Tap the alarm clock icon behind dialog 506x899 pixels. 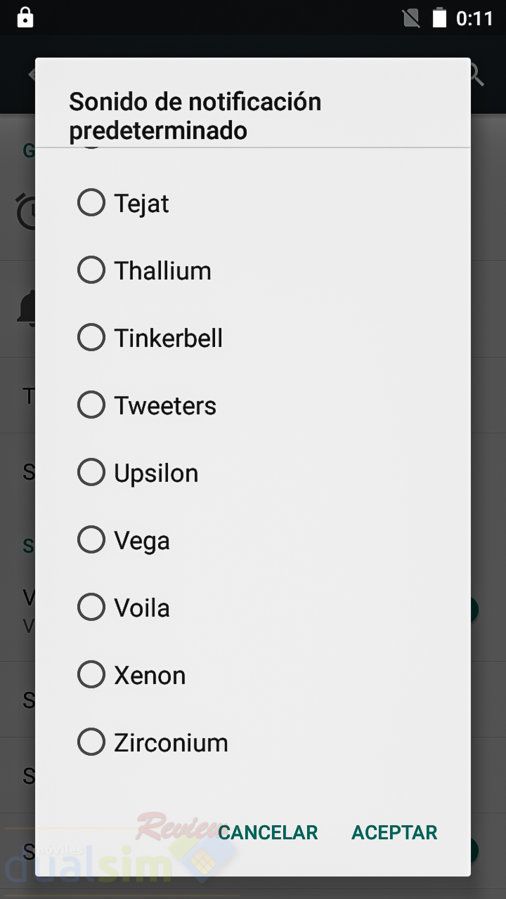pyautogui.click(x=25, y=212)
